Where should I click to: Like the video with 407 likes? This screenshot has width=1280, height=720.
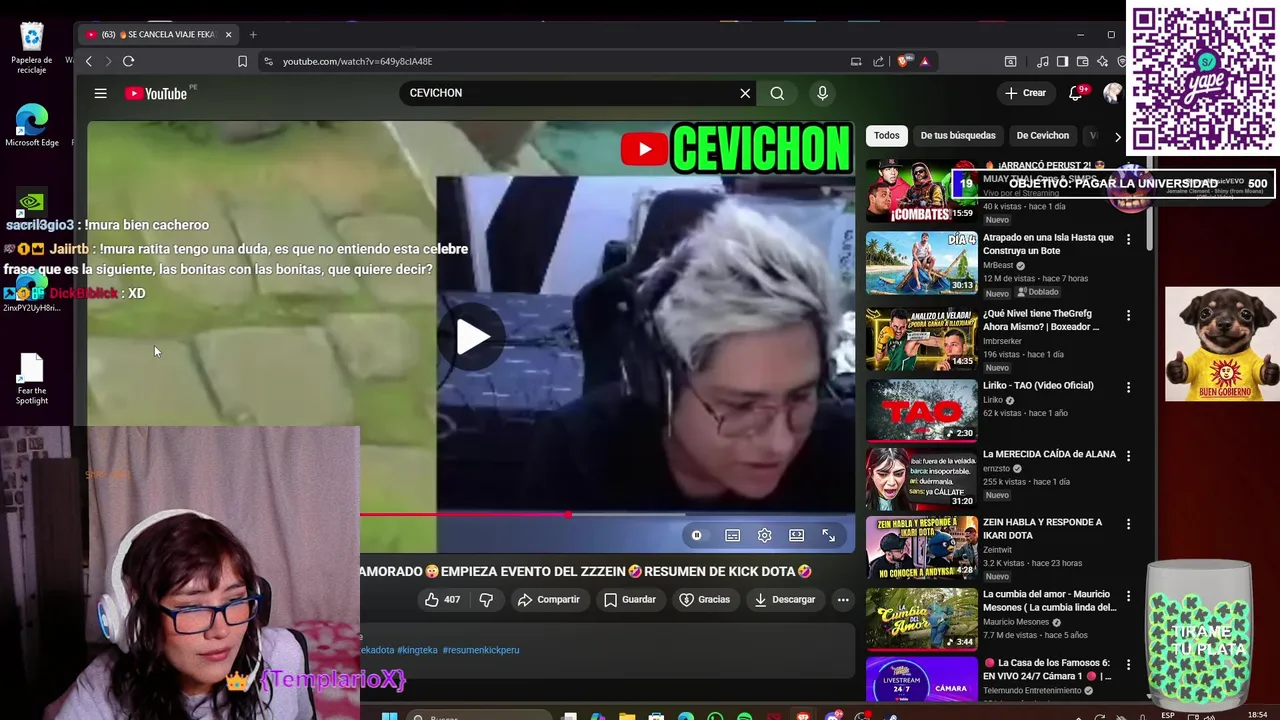[x=441, y=600]
